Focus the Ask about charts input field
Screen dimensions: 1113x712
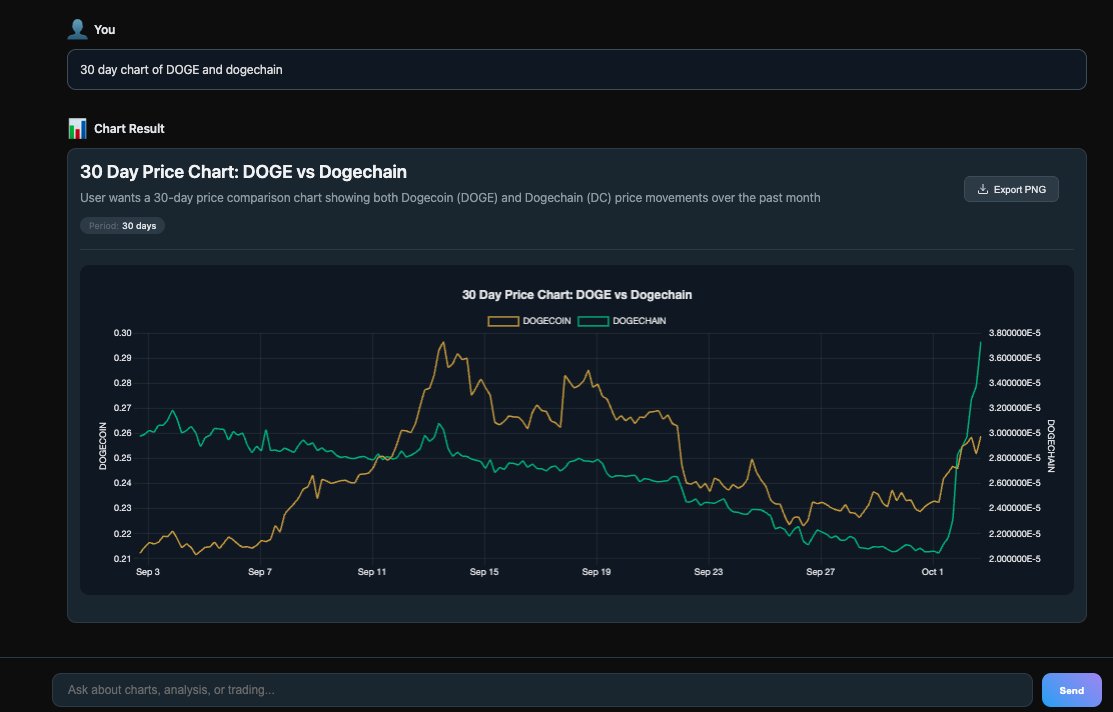pos(541,690)
